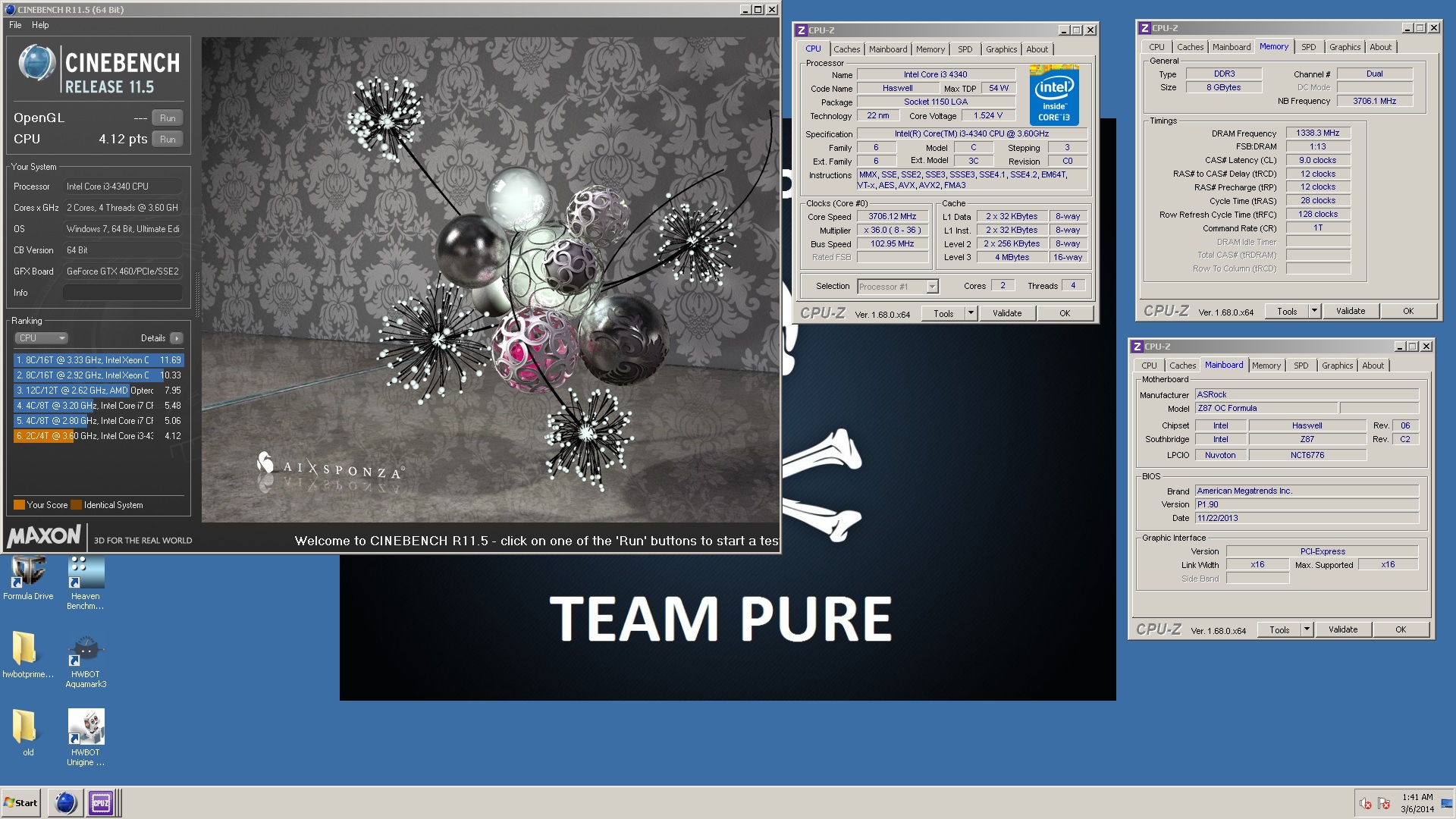The height and width of the screenshot is (819, 1456).
Task: Click the DRAM Frequency value 1338.3 MHz
Action: point(1317,133)
